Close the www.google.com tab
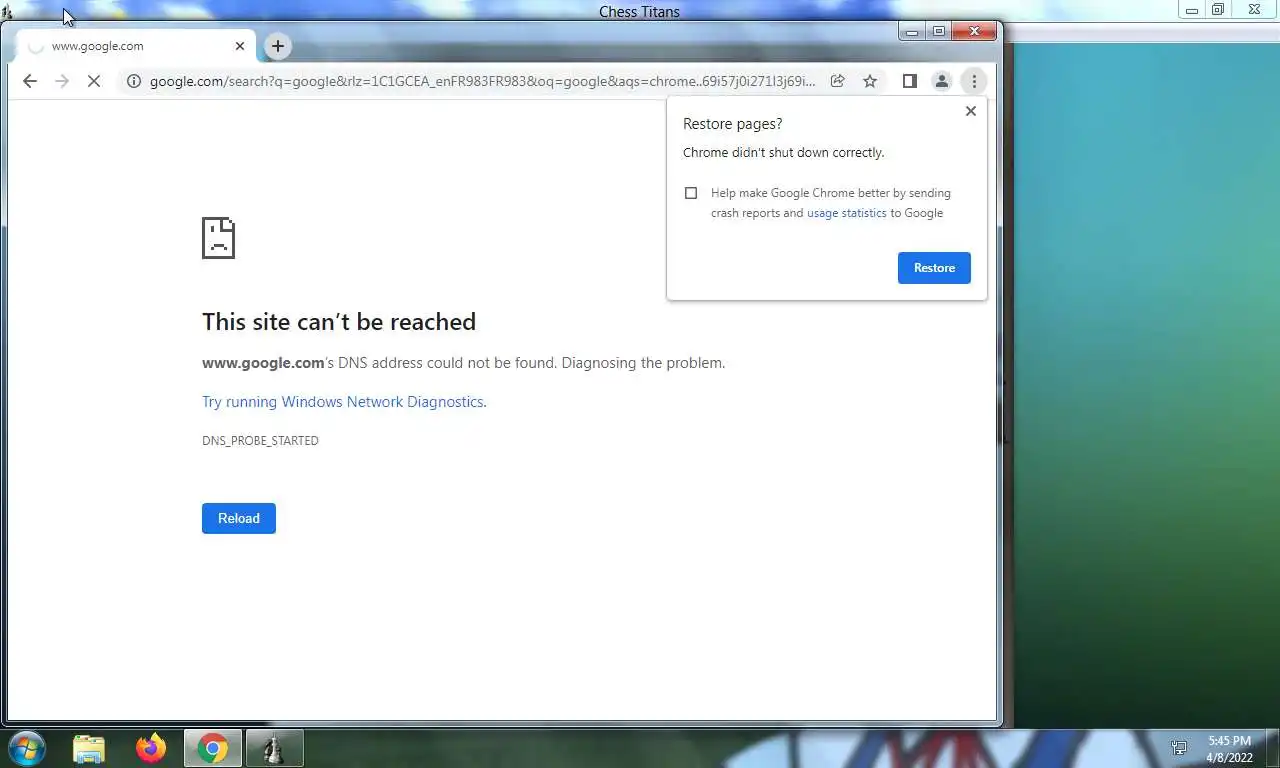1280x768 pixels. [x=240, y=46]
